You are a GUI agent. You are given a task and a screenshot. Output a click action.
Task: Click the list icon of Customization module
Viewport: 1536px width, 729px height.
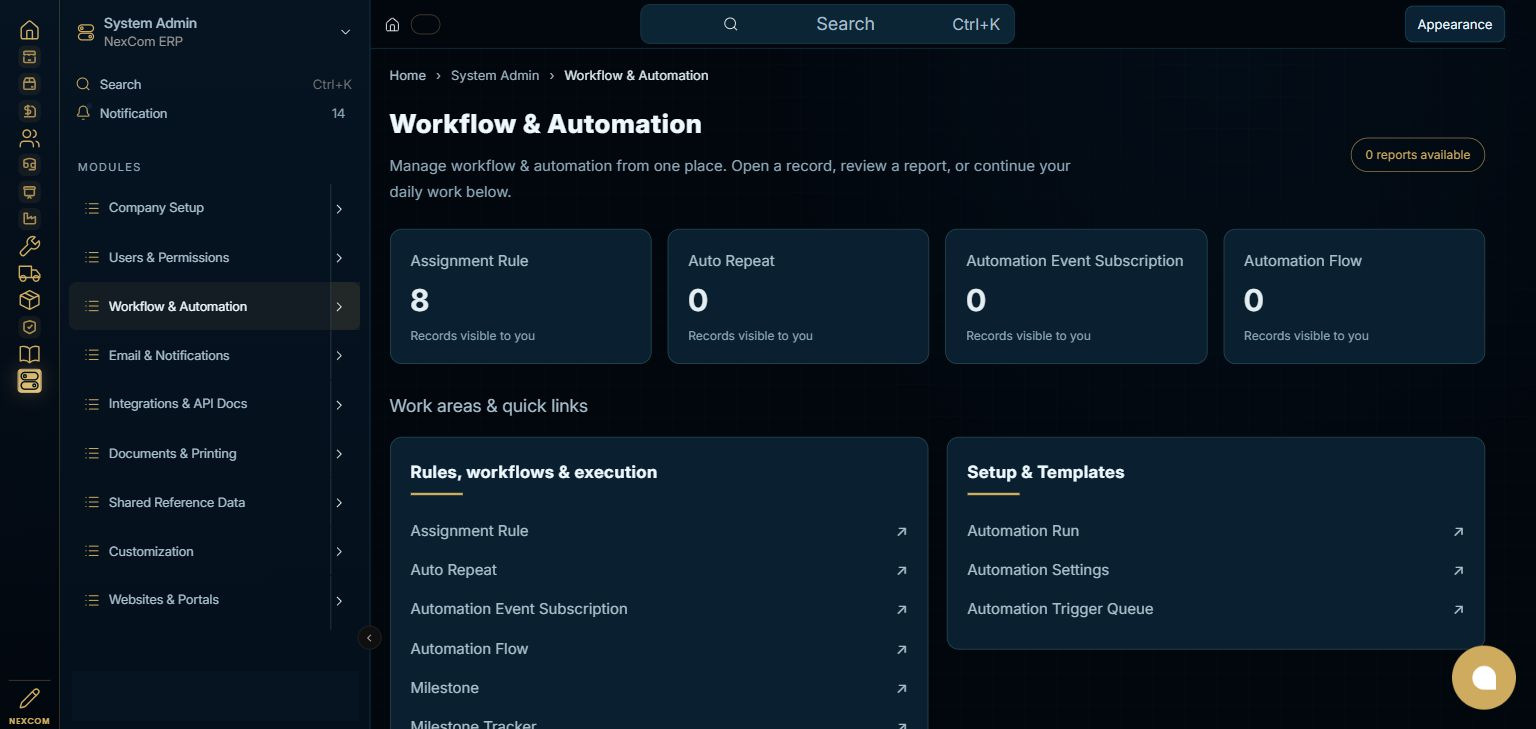[91, 551]
